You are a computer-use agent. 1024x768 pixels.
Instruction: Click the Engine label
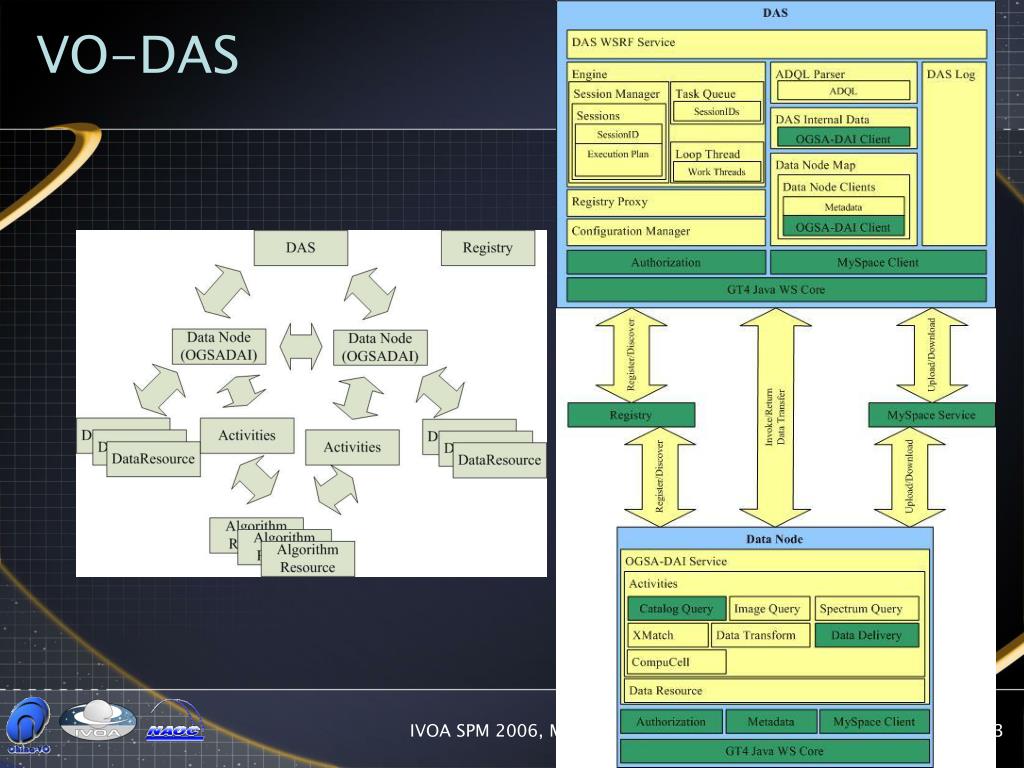tap(589, 74)
